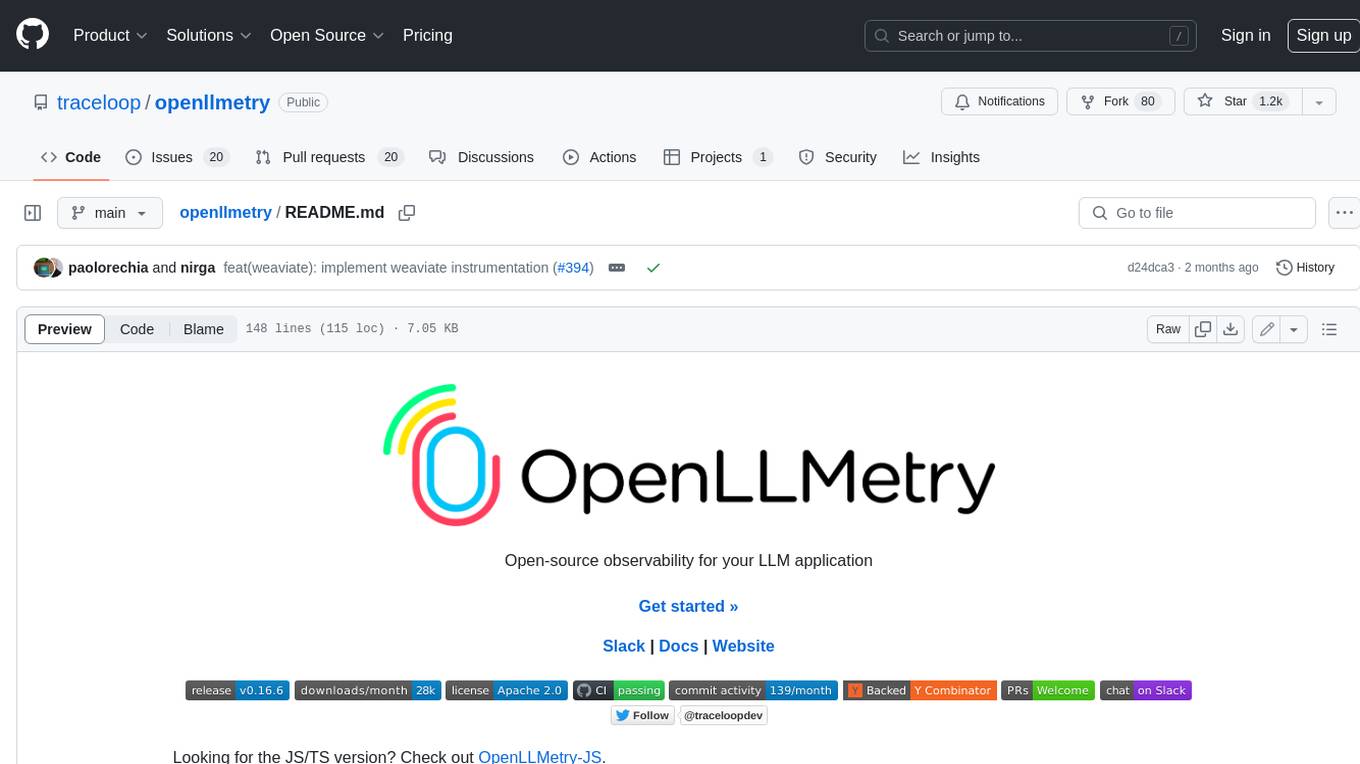
Task: Open the GitHub homepage logo
Action: coord(32,35)
